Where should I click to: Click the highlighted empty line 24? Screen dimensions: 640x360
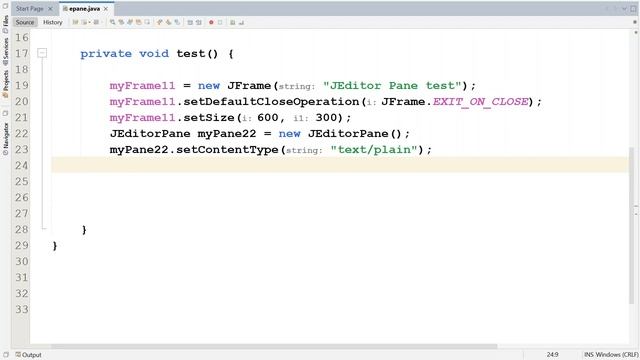point(340,165)
